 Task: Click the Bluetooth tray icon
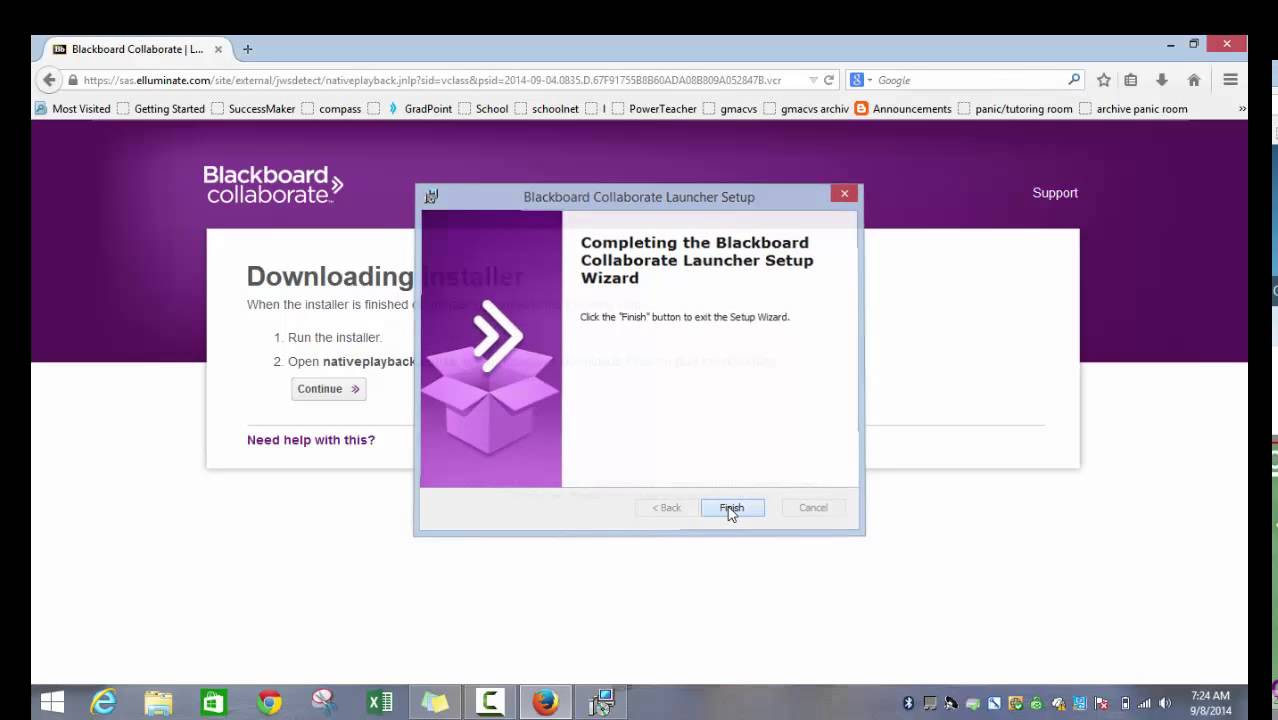point(908,703)
